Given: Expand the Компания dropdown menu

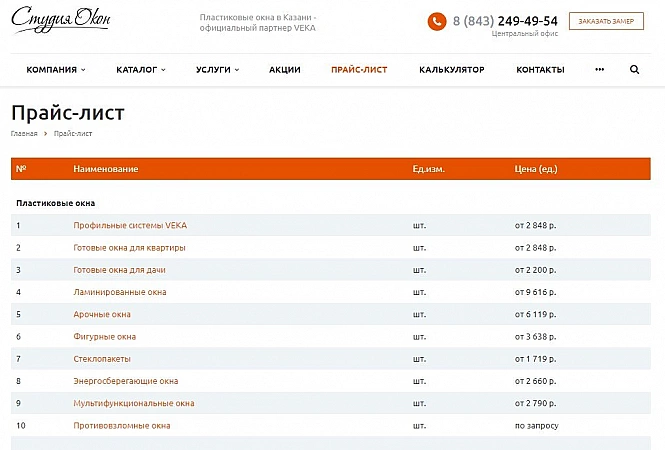Looking at the screenshot, I should [56, 70].
